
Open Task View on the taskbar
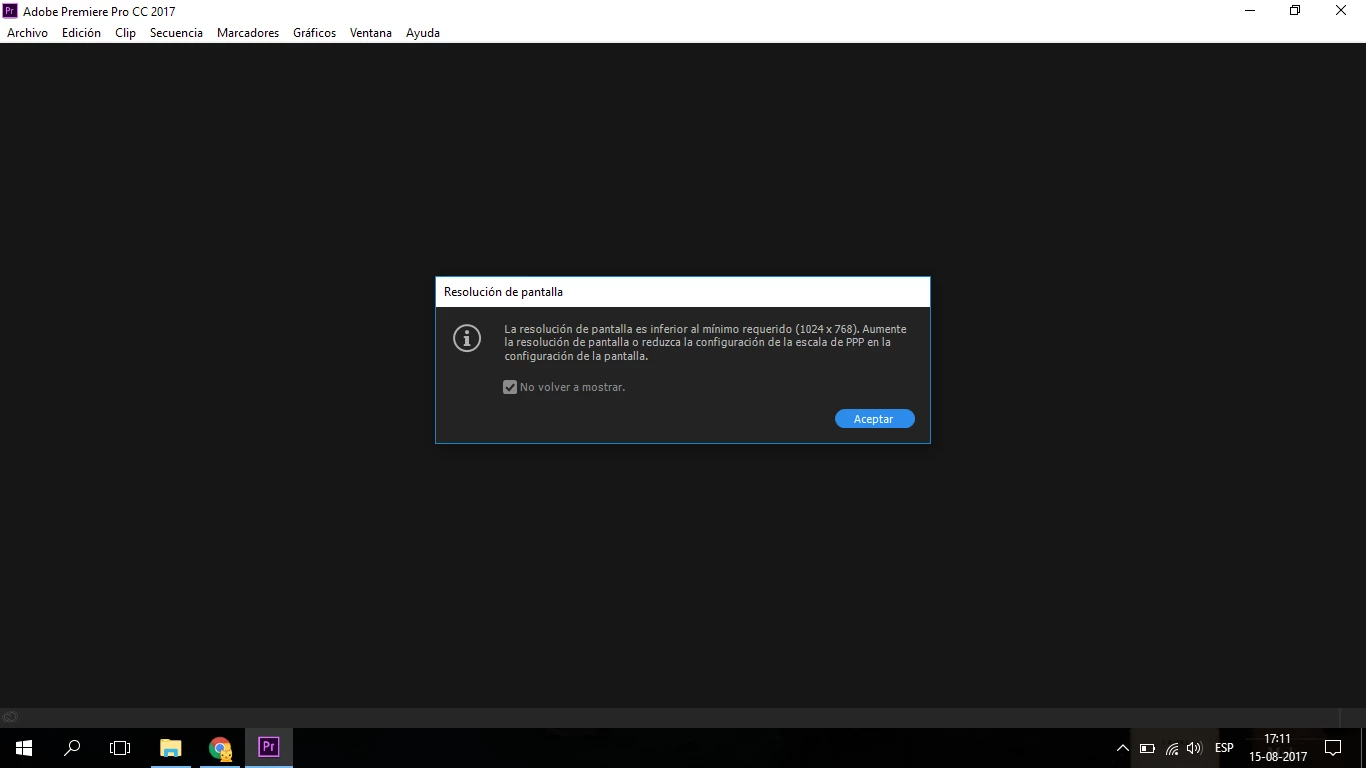click(120, 748)
